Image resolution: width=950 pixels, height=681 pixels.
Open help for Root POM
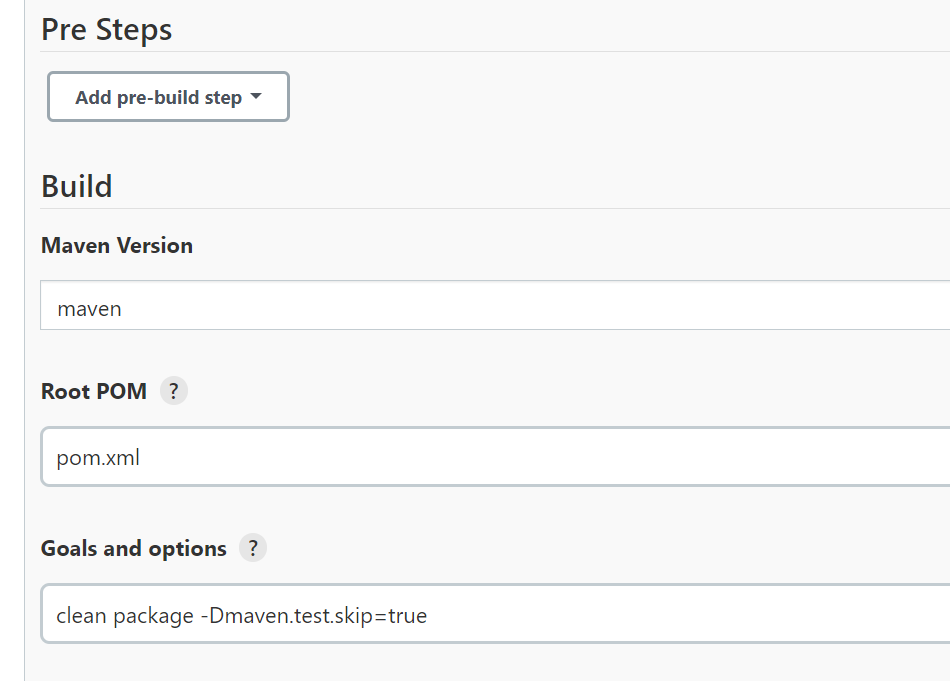tap(174, 391)
